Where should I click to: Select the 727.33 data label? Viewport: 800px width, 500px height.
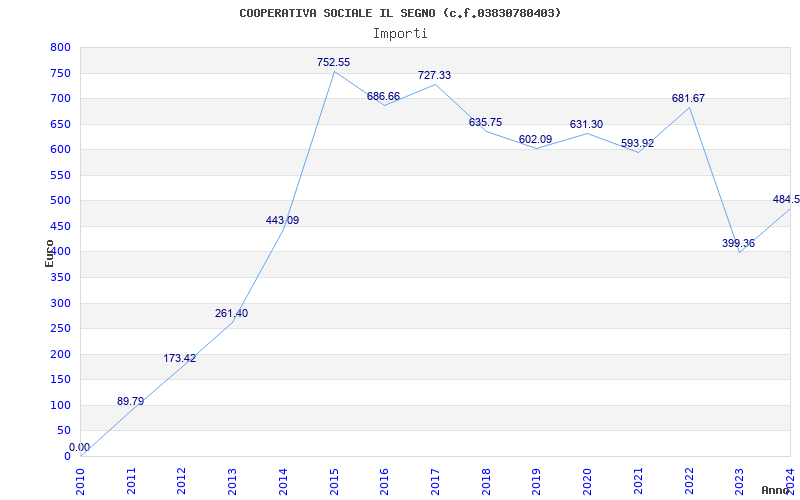tap(434, 75)
